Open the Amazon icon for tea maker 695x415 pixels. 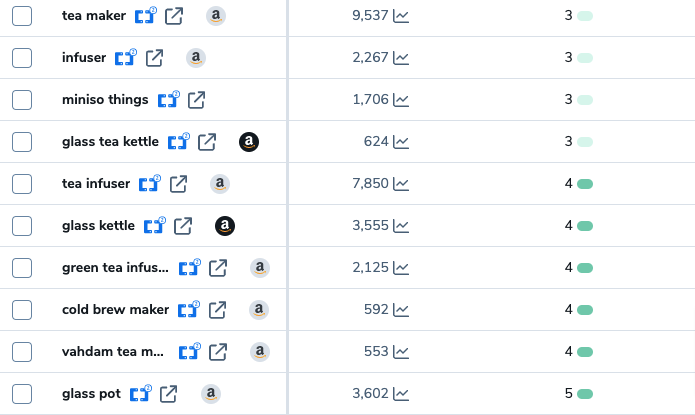coord(216,16)
